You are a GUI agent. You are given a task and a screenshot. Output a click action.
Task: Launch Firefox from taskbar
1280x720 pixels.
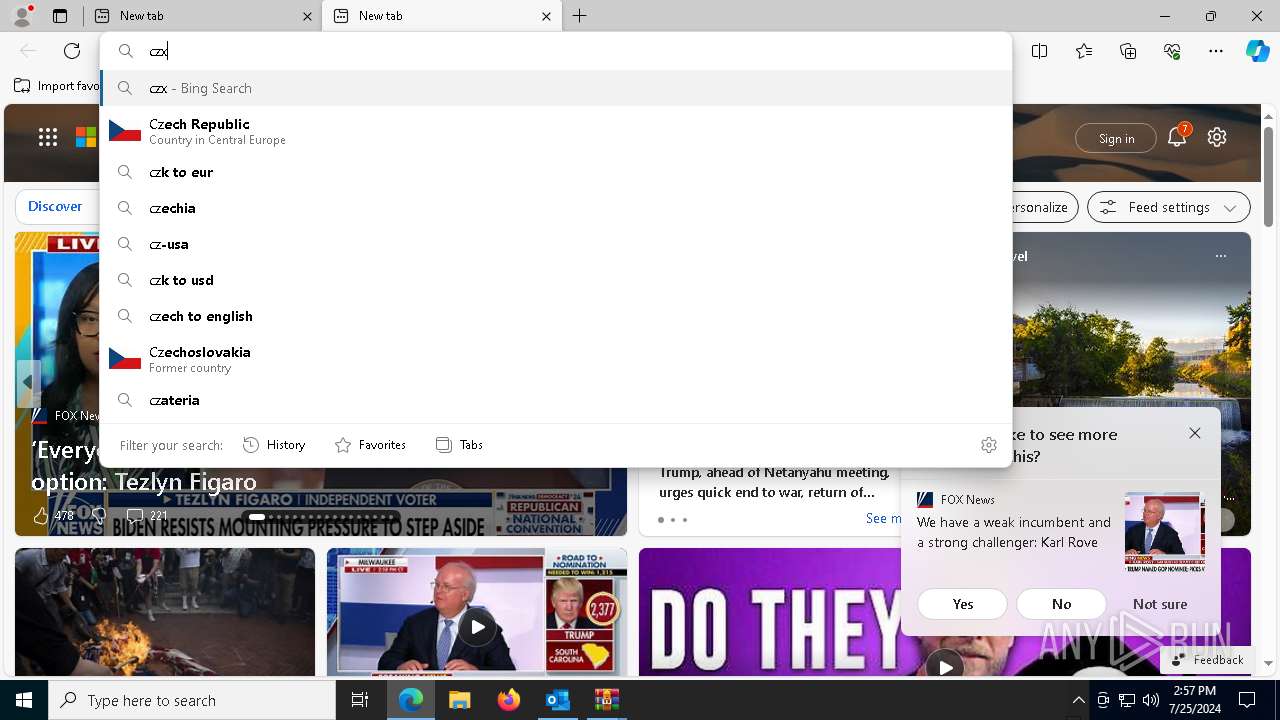508,700
